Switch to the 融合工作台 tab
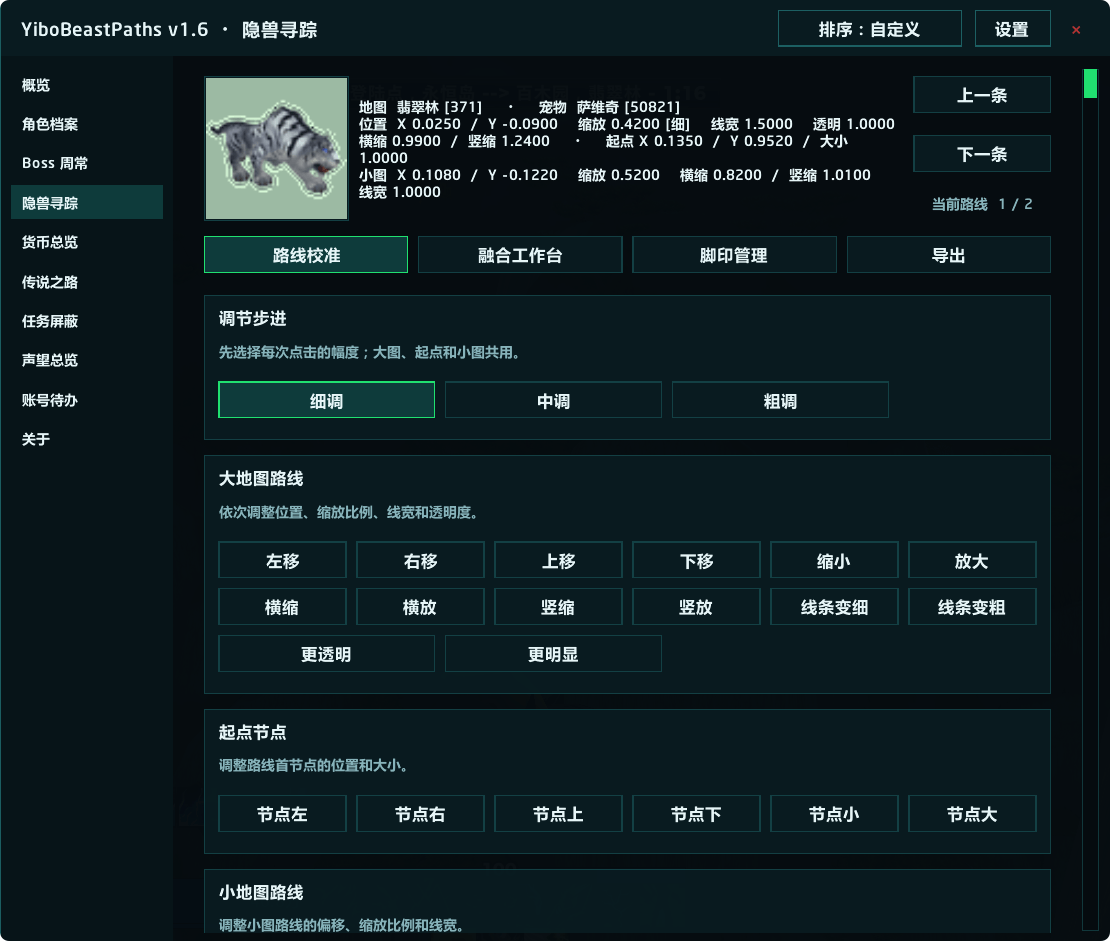The width and height of the screenshot is (1110, 941). point(520,255)
